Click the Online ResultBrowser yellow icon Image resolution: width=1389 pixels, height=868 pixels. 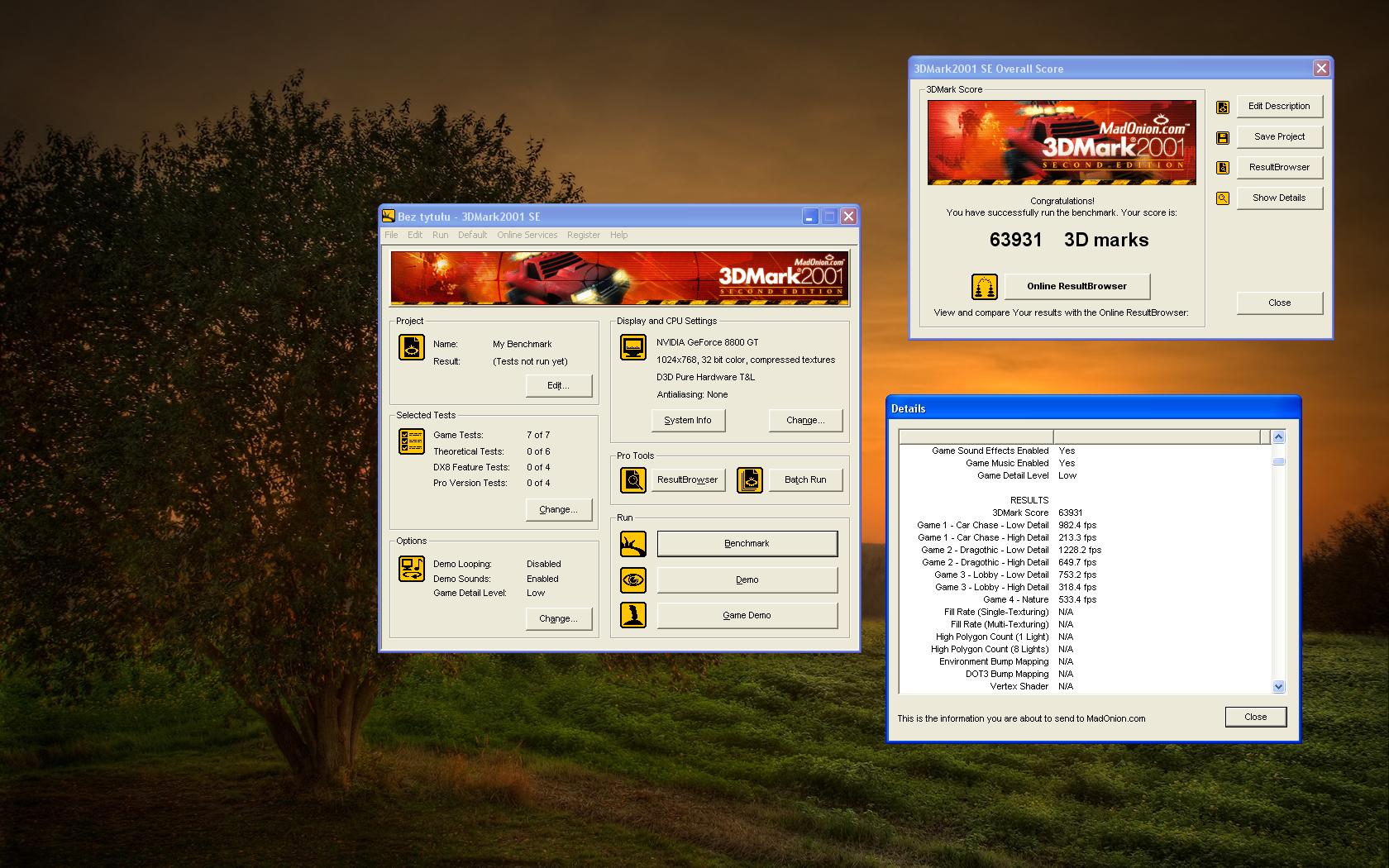[985, 287]
